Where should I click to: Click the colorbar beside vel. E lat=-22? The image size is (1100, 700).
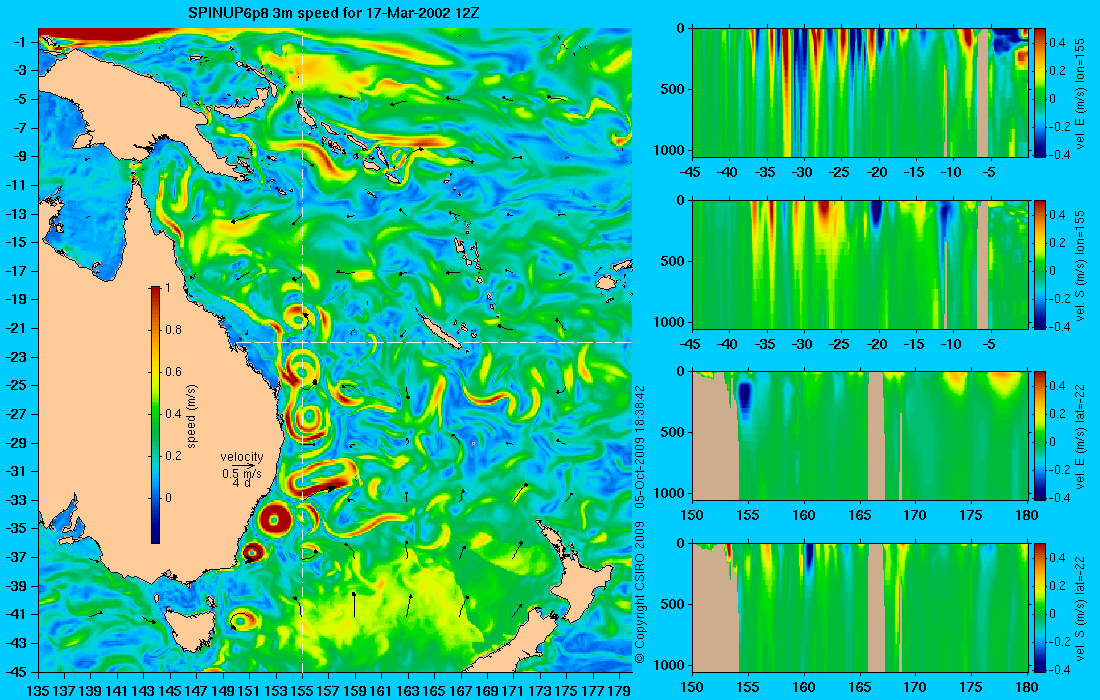(x=1040, y=436)
